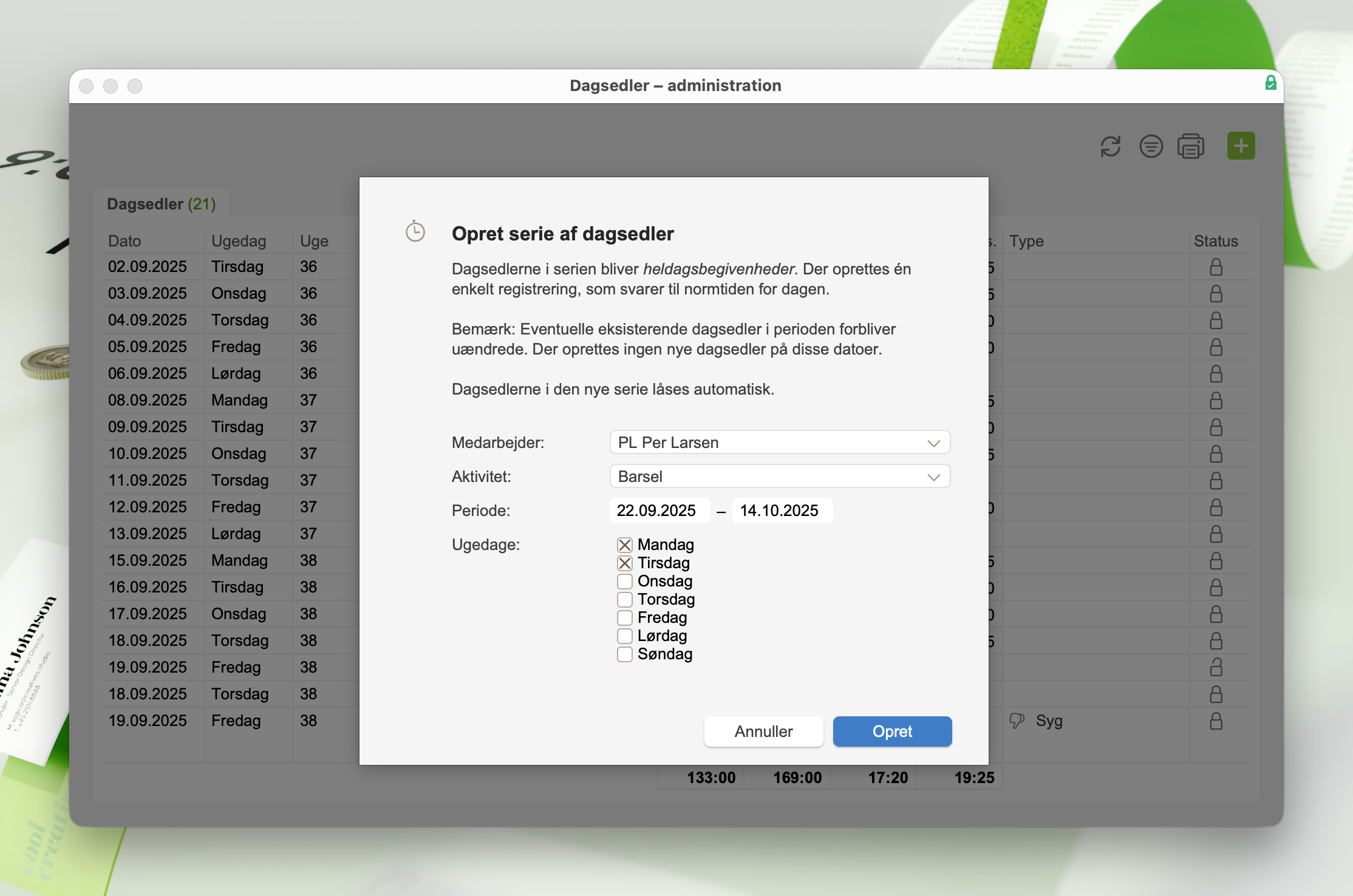Click the thumbs-down Syg icon
Image resolution: width=1353 pixels, height=896 pixels.
[x=1017, y=721]
